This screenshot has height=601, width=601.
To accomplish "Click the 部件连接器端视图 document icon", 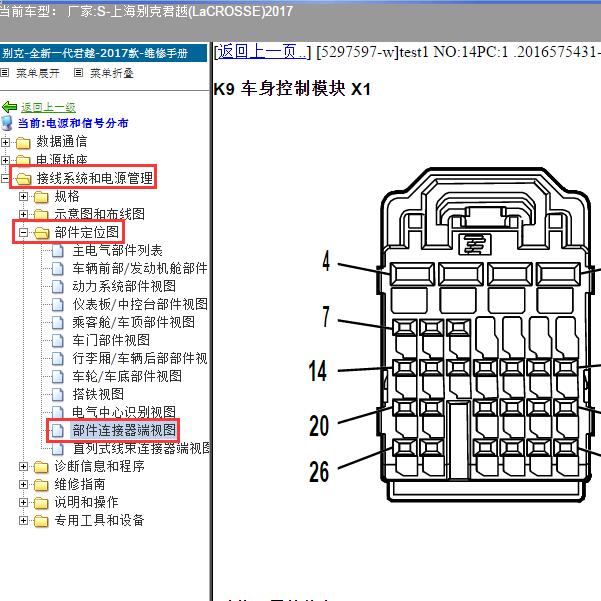I will click(57, 430).
